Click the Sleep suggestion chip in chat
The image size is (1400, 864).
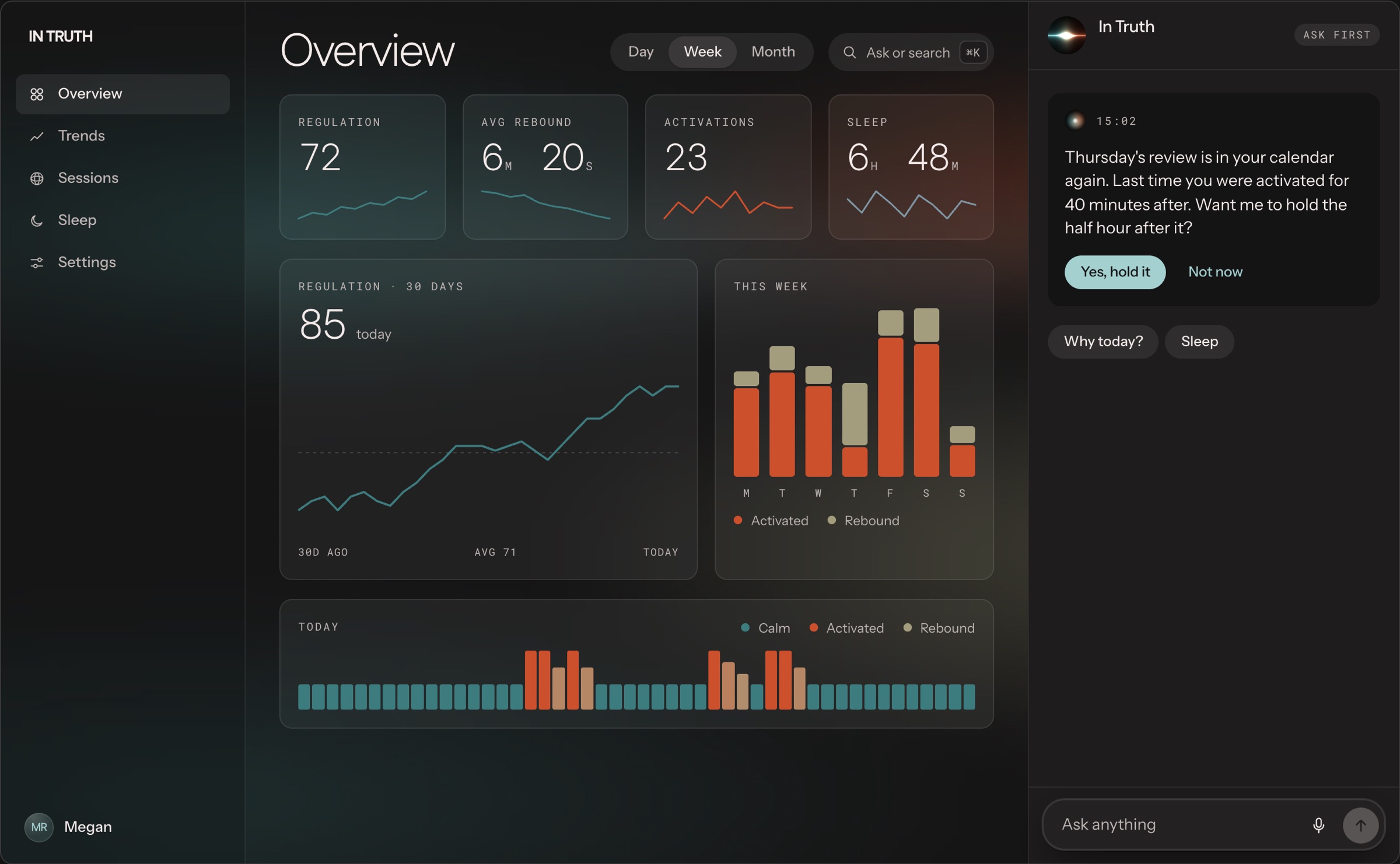(1199, 342)
